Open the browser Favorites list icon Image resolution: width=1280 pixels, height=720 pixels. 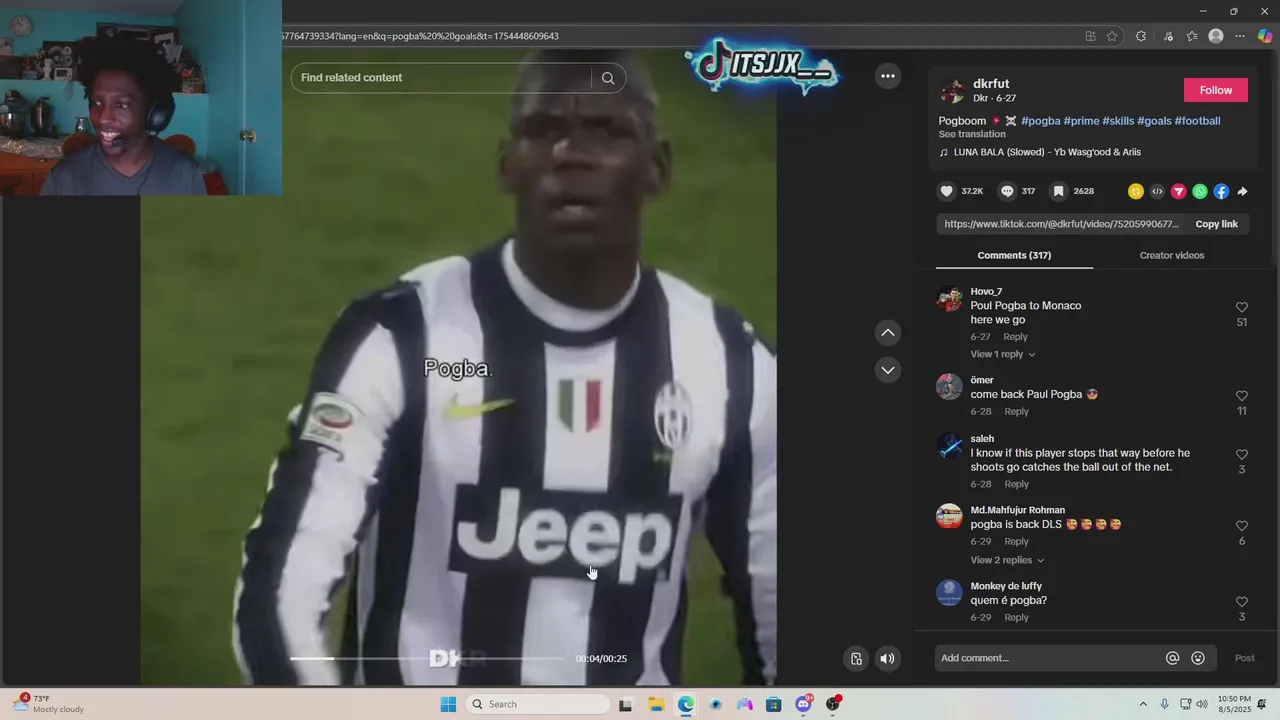[x=1192, y=36]
